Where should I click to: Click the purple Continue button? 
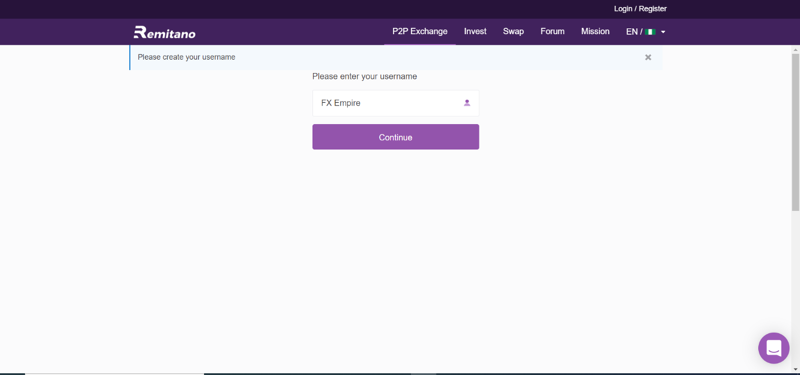point(395,137)
